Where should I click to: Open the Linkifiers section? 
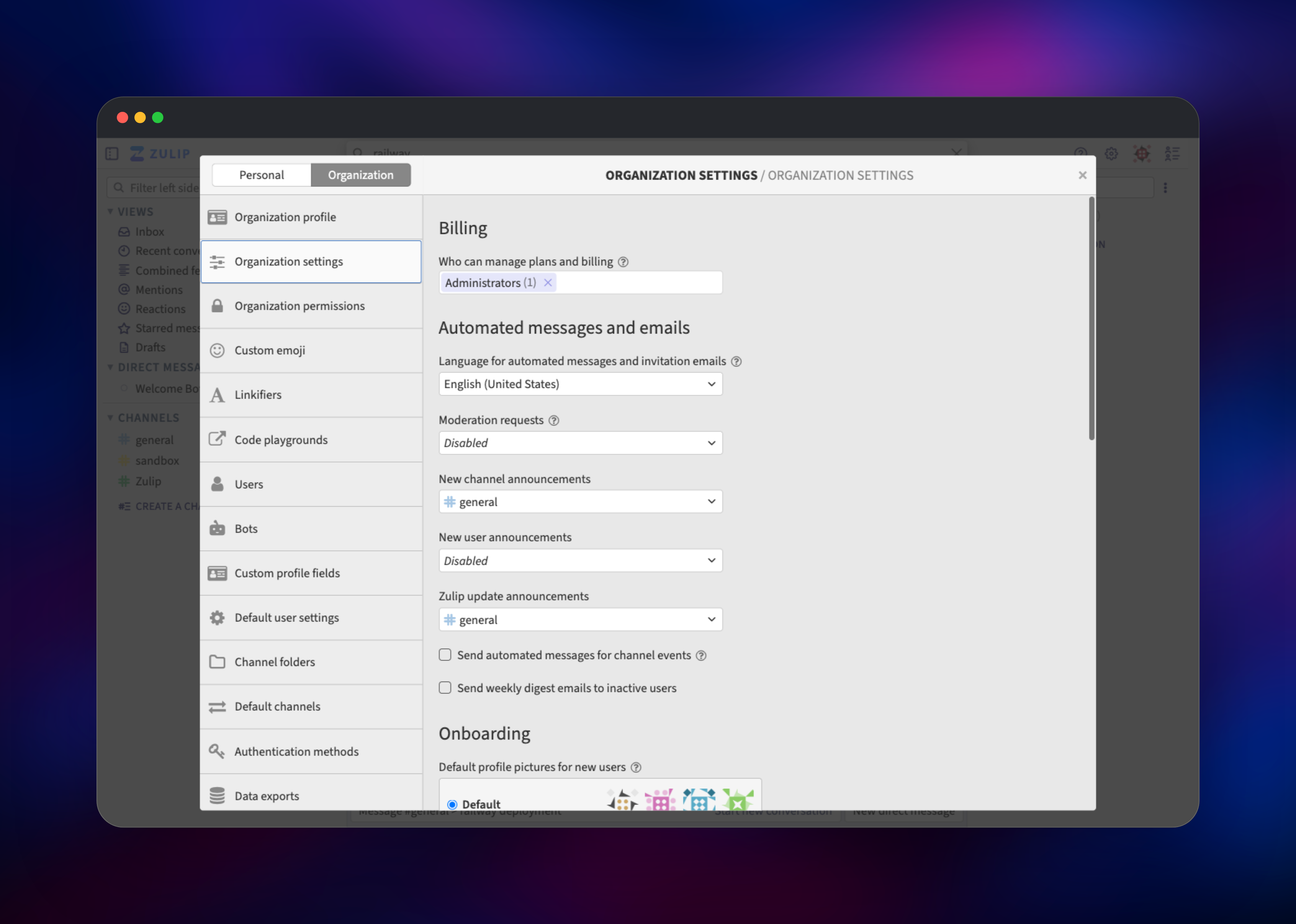(311, 394)
